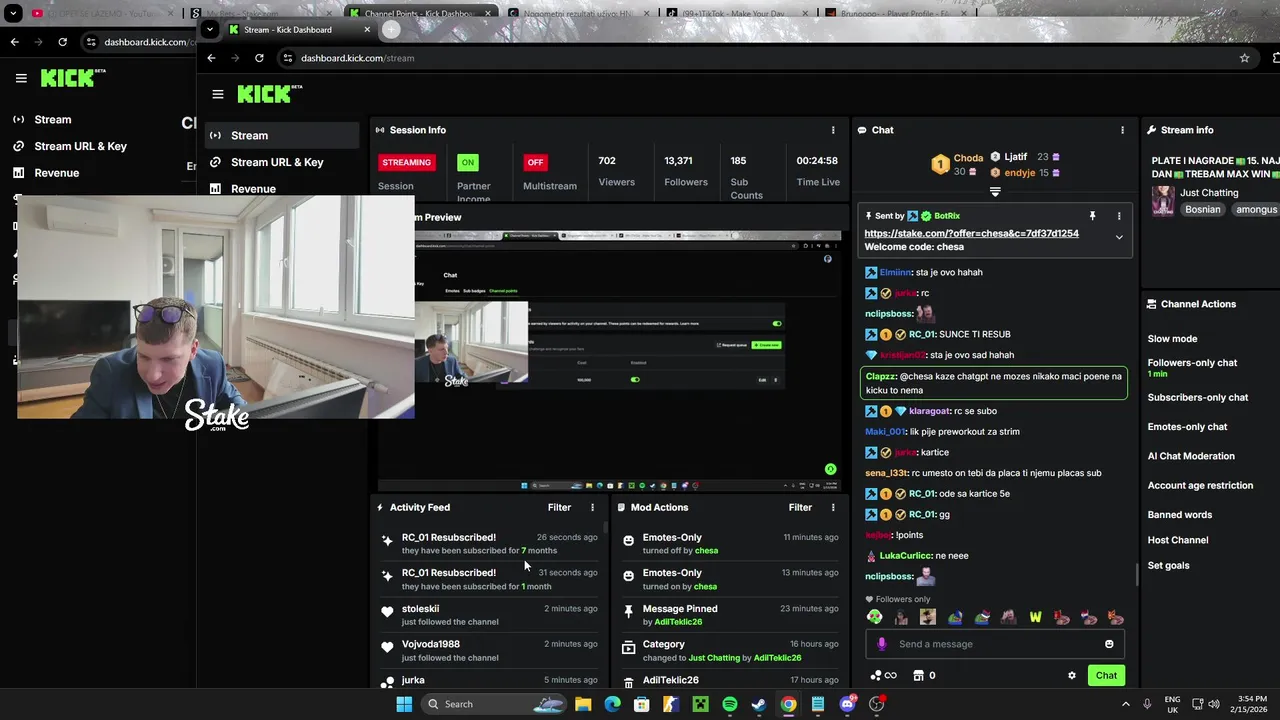Open the Spotify taskbar icon

[730, 704]
